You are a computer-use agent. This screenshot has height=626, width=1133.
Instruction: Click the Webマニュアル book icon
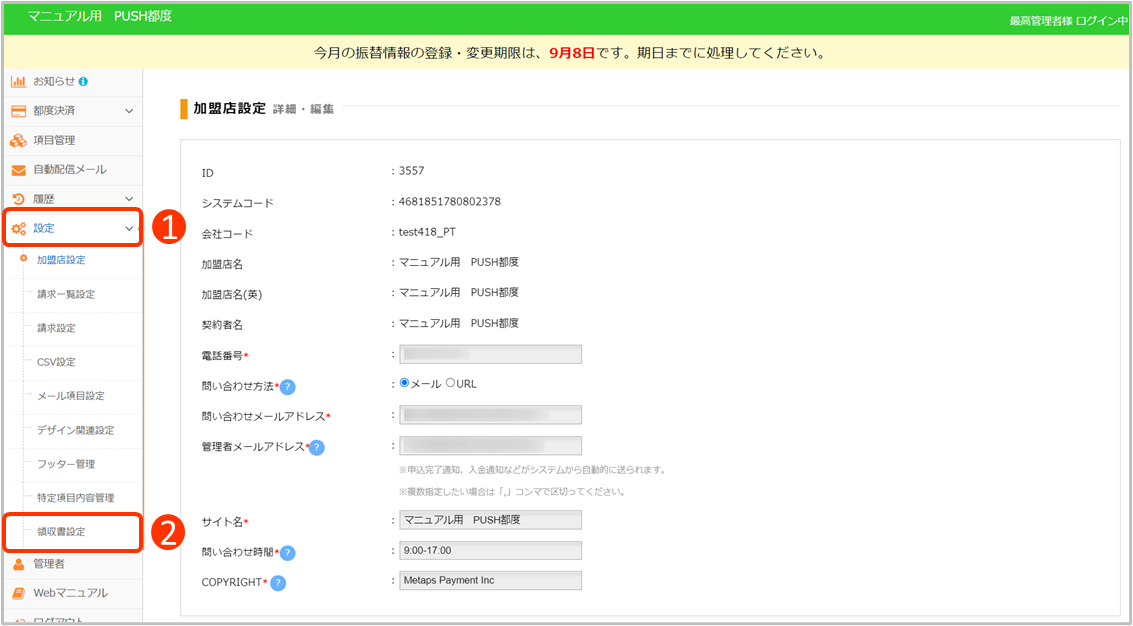pos(19,593)
